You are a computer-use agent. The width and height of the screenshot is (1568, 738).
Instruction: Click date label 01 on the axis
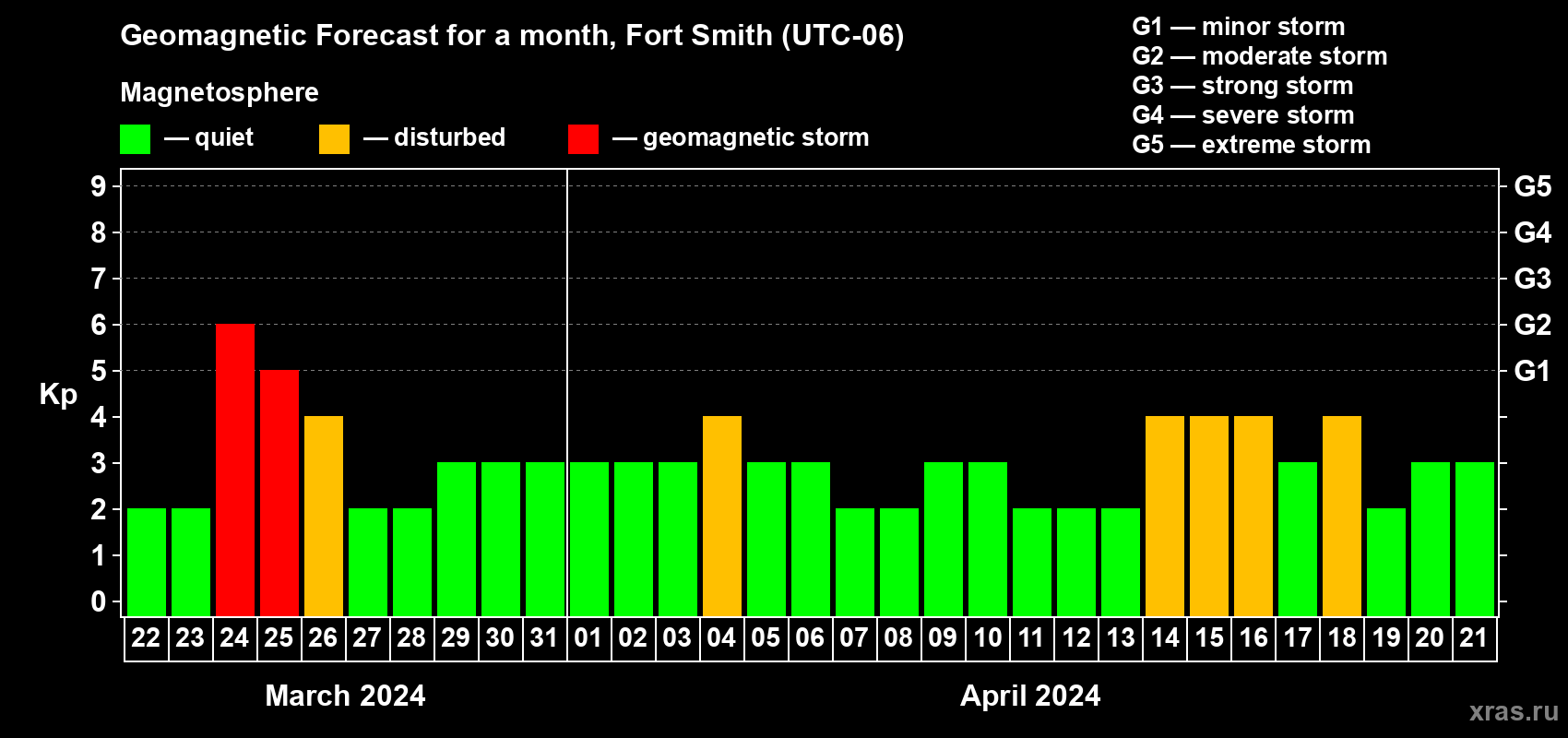click(x=588, y=638)
